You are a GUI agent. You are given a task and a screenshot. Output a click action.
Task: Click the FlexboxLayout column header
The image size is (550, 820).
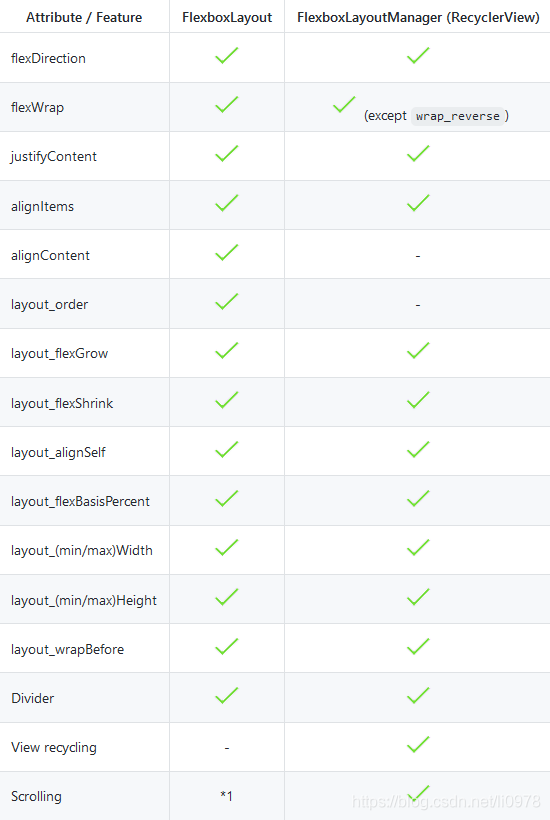coord(227,17)
